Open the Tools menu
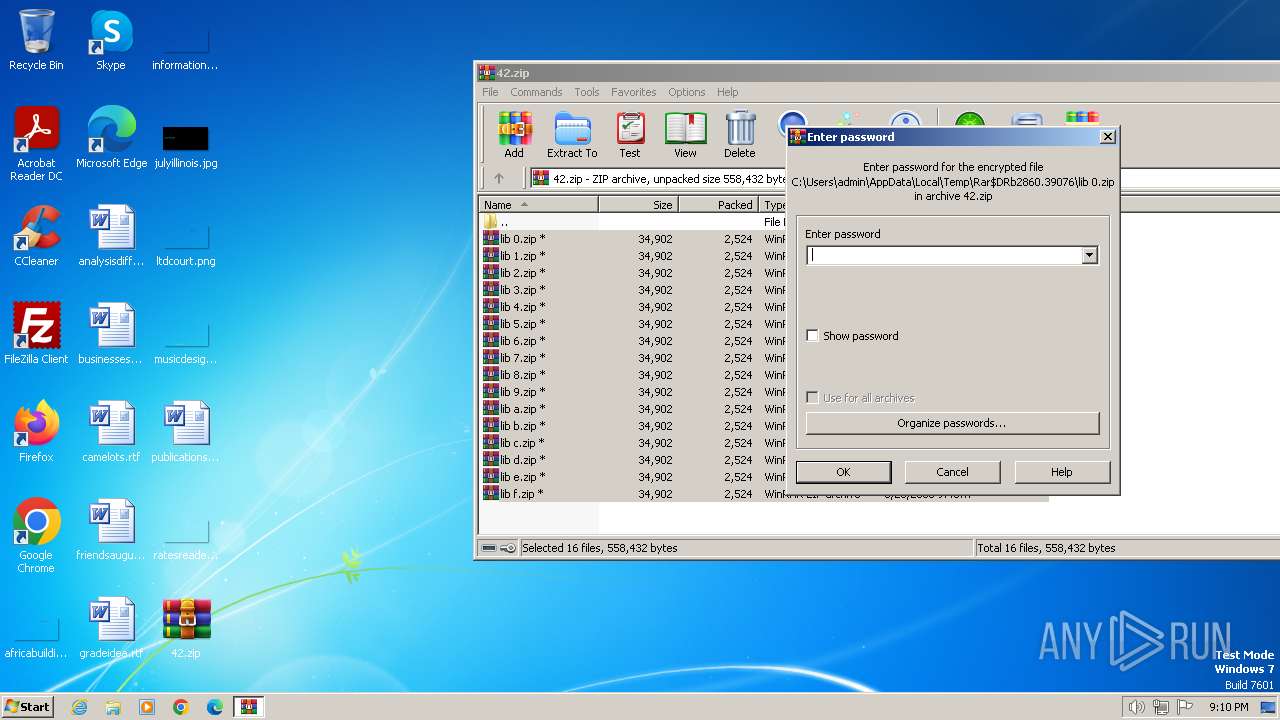The height and width of the screenshot is (720, 1280). [587, 92]
